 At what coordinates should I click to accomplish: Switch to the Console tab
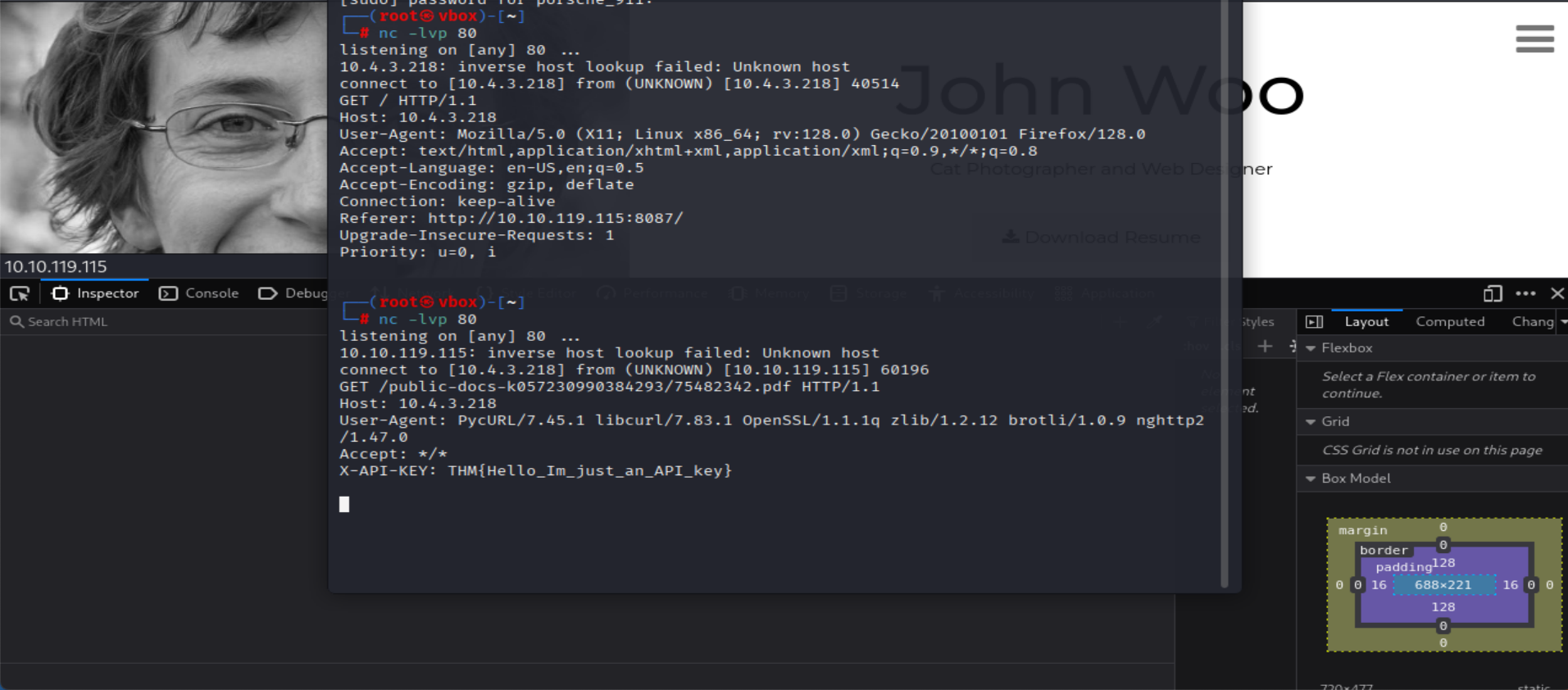pos(199,293)
